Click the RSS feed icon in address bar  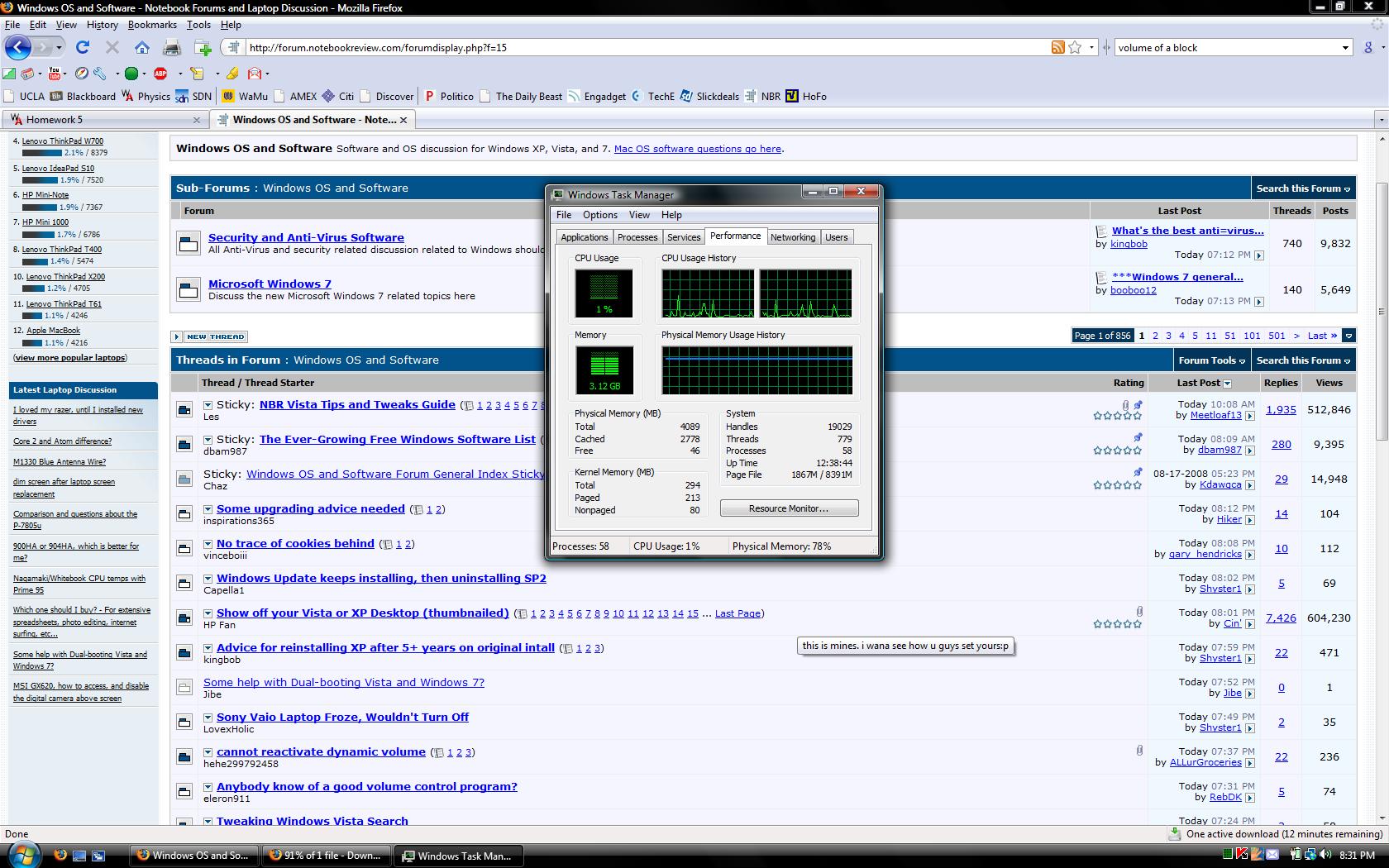tap(1057, 47)
